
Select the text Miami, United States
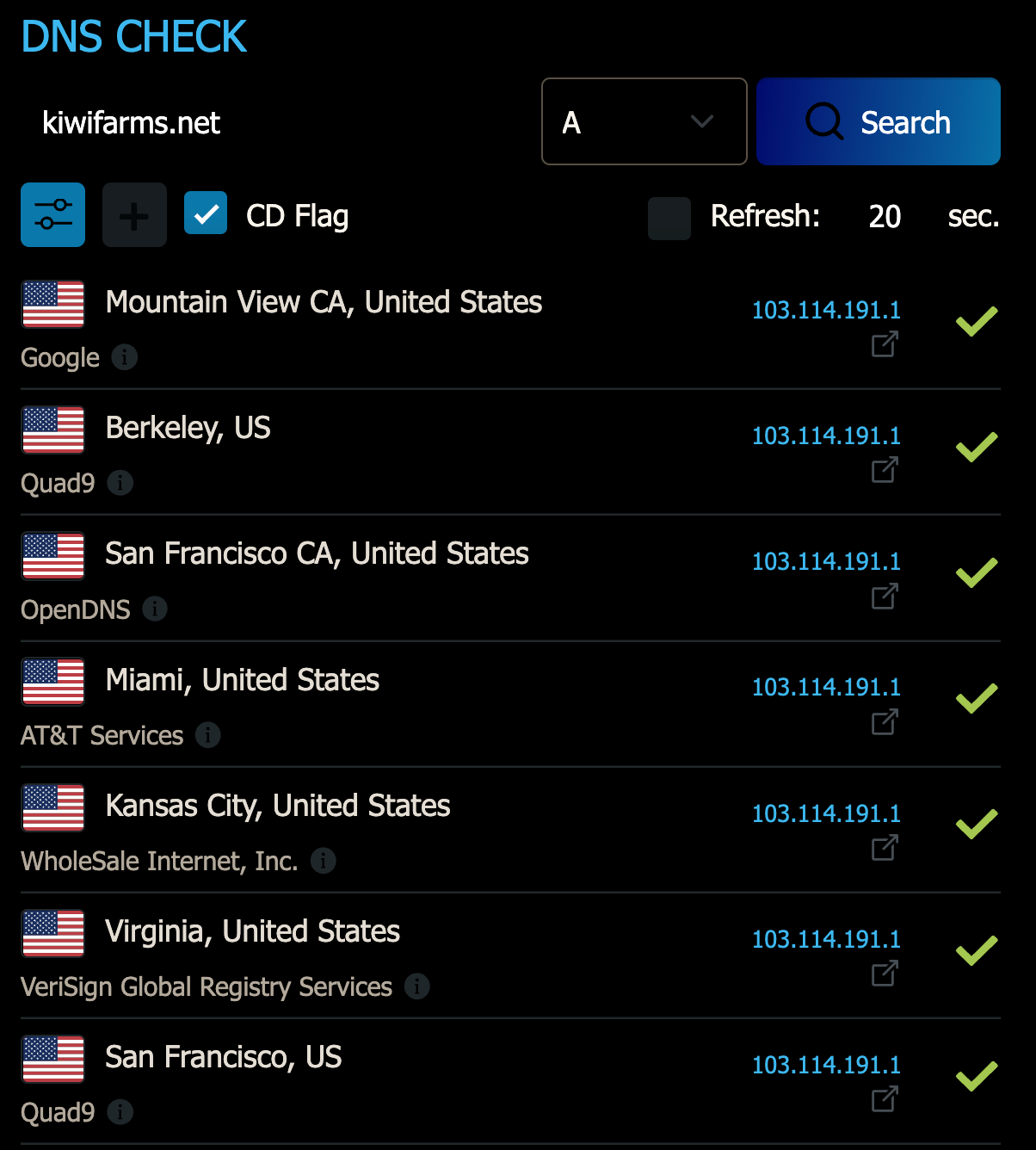click(242, 680)
